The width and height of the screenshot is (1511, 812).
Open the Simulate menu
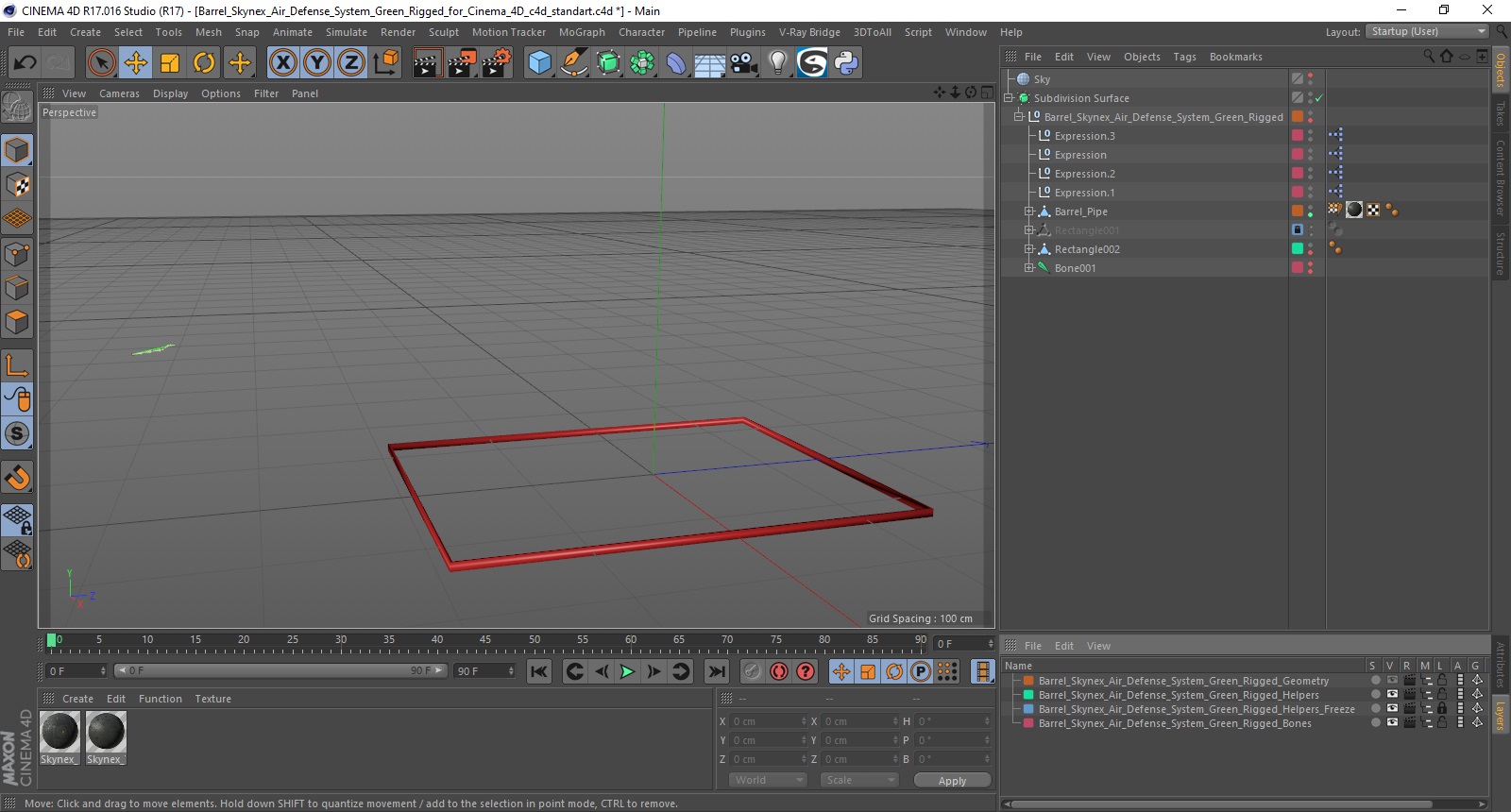tap(347, 32)
